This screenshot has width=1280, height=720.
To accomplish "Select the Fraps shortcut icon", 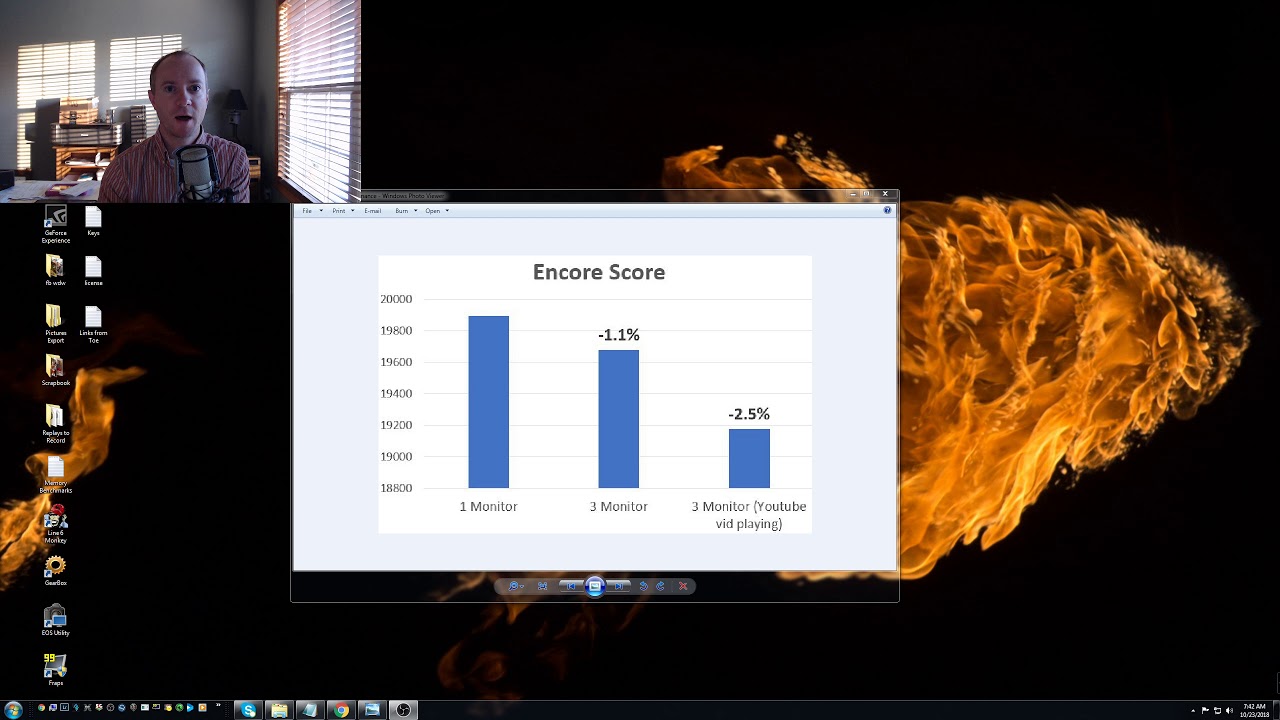I will (x=55, y=671).
